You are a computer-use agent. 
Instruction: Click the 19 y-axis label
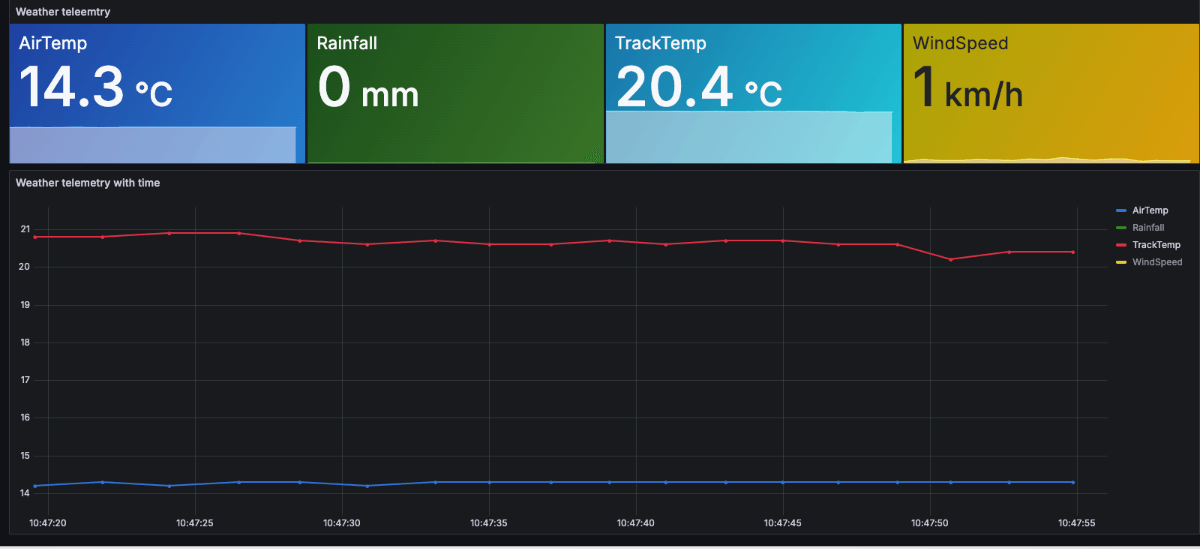tap(25, 305)
